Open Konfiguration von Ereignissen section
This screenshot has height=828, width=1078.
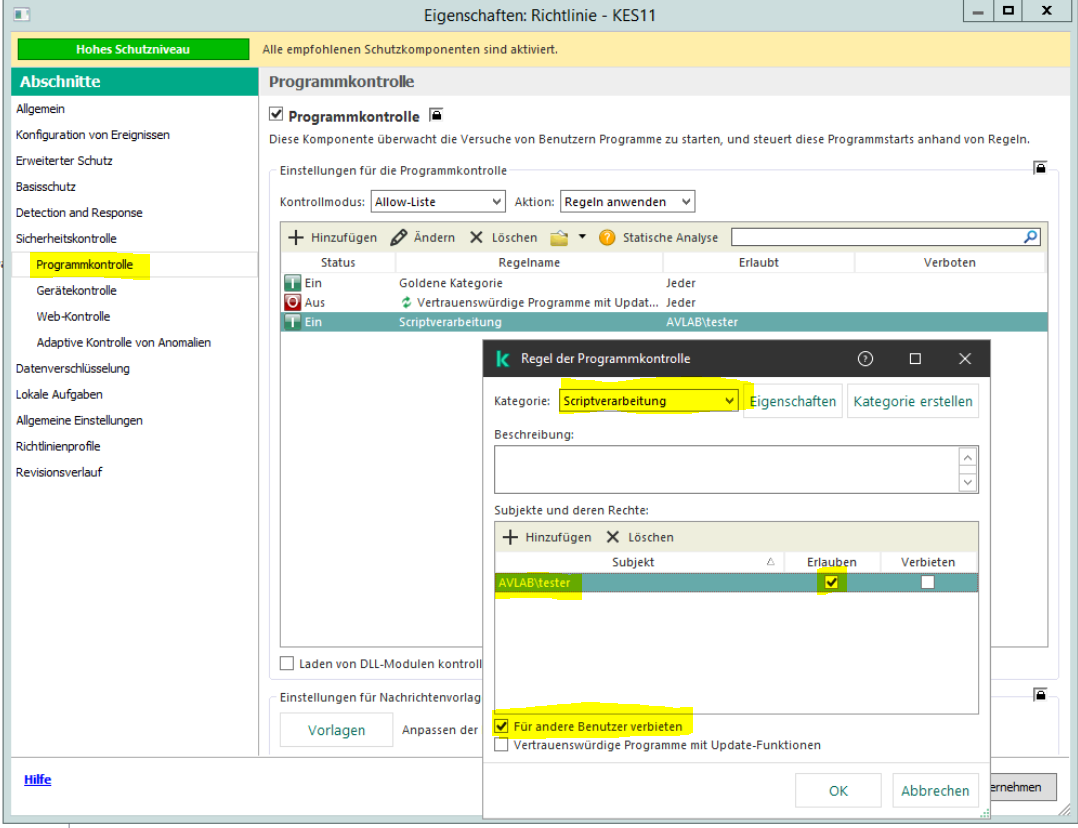click(x=93, y=135)
